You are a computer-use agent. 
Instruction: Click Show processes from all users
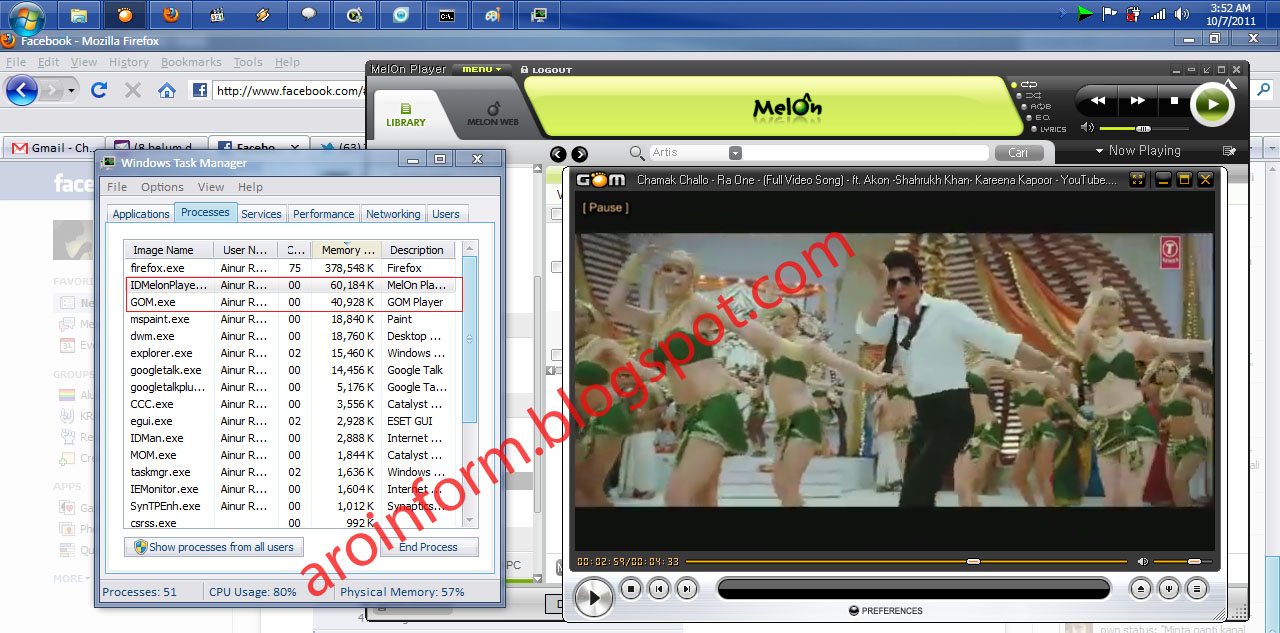(213, 547)
